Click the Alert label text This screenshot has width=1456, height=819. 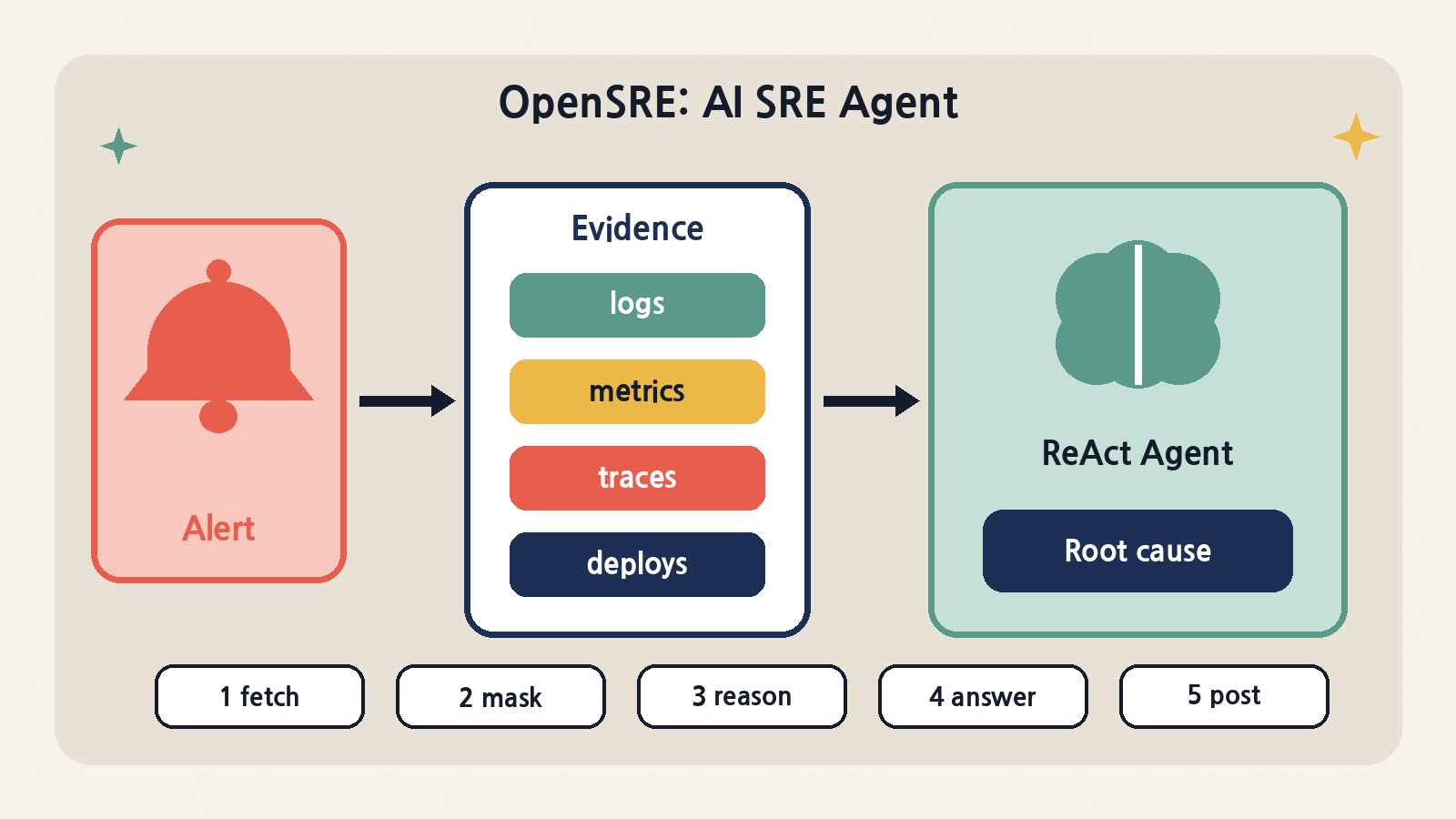pos(218,528)
